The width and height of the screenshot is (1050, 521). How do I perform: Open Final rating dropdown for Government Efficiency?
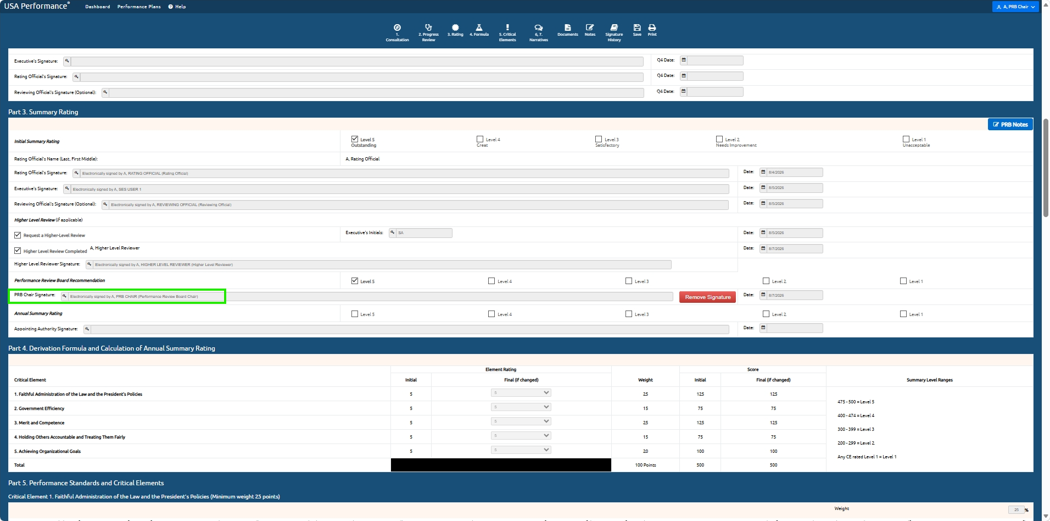point(522,407)
